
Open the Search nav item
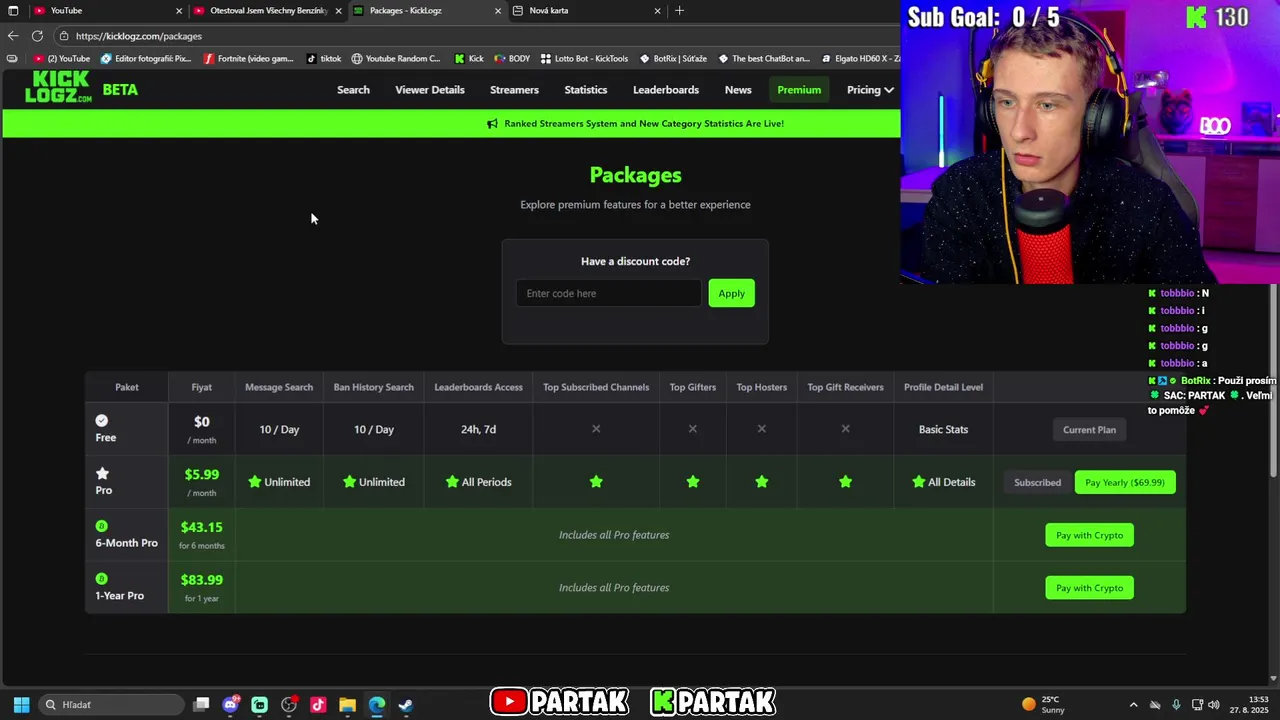pyautogui.click(x=353, y=90)
